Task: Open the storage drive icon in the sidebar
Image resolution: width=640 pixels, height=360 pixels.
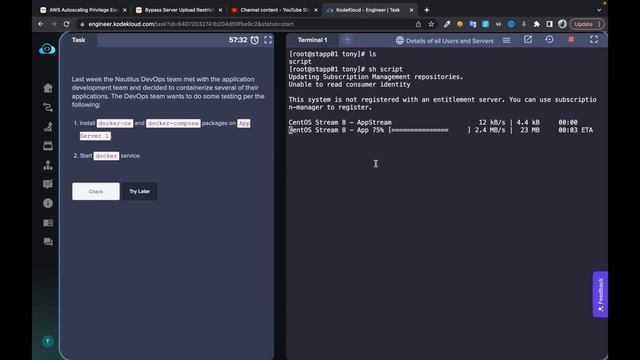Action: tap(48, 146)
